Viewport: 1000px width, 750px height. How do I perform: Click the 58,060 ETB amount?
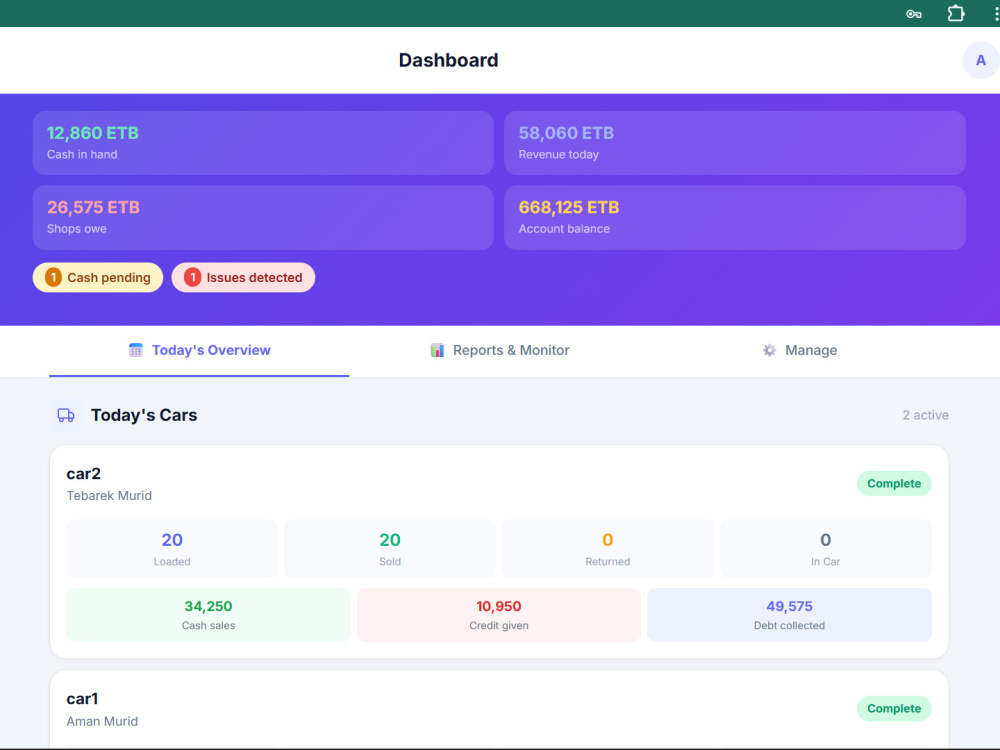[566, 133]
